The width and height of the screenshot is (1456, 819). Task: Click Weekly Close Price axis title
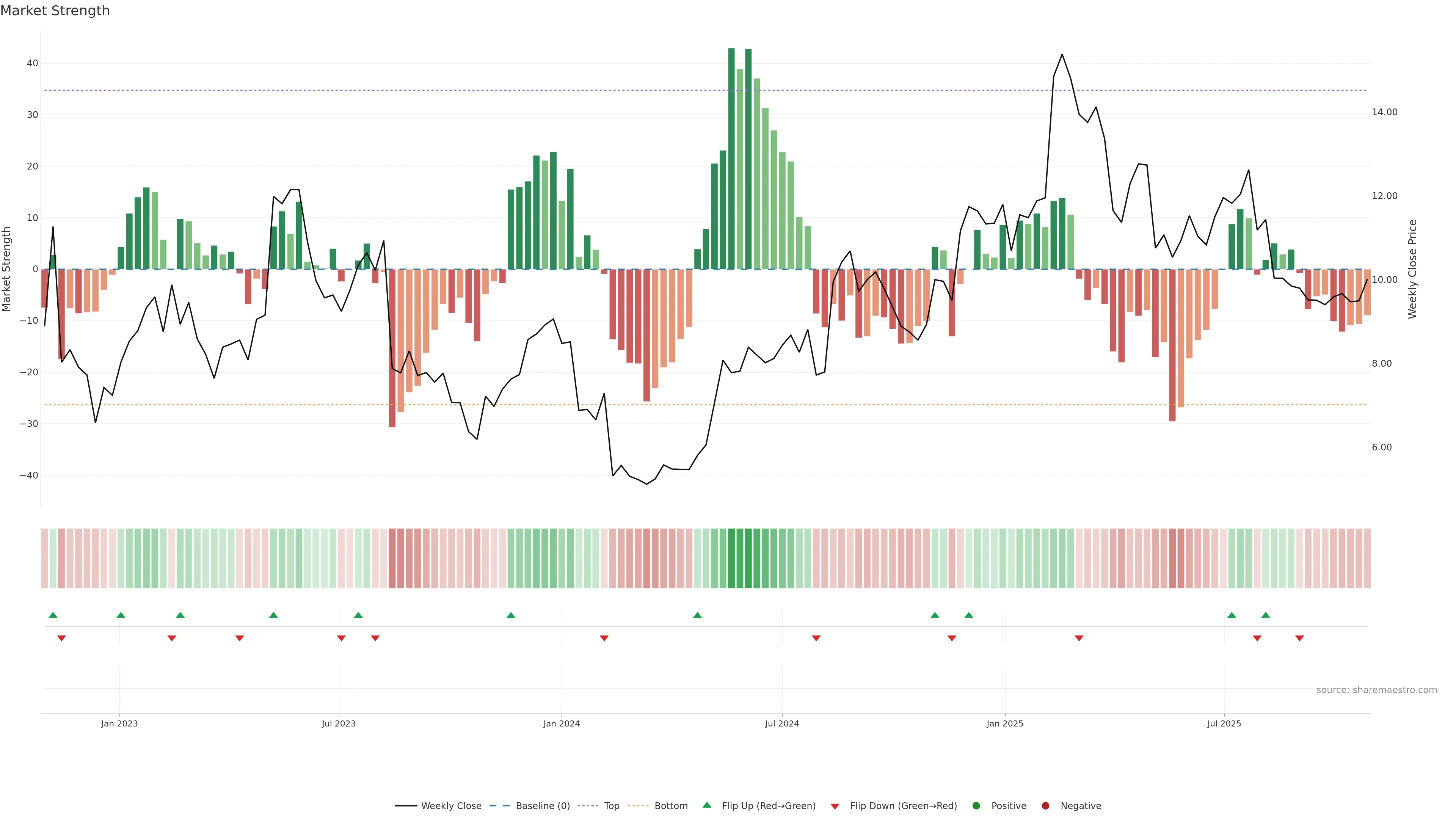pyautogui.click(x=1412, y=269)
